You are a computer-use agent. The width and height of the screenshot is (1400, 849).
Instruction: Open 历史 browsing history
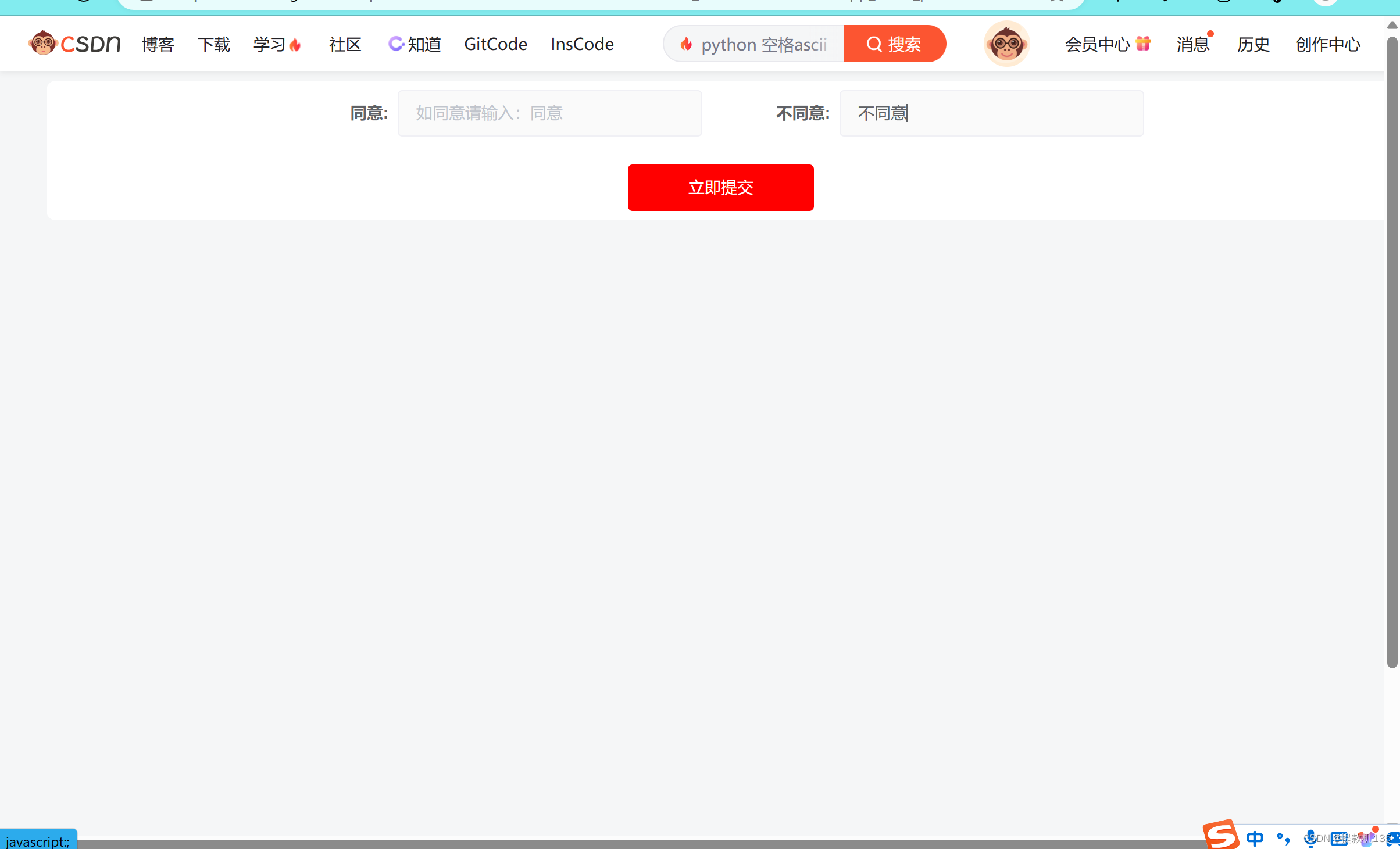1253,45
